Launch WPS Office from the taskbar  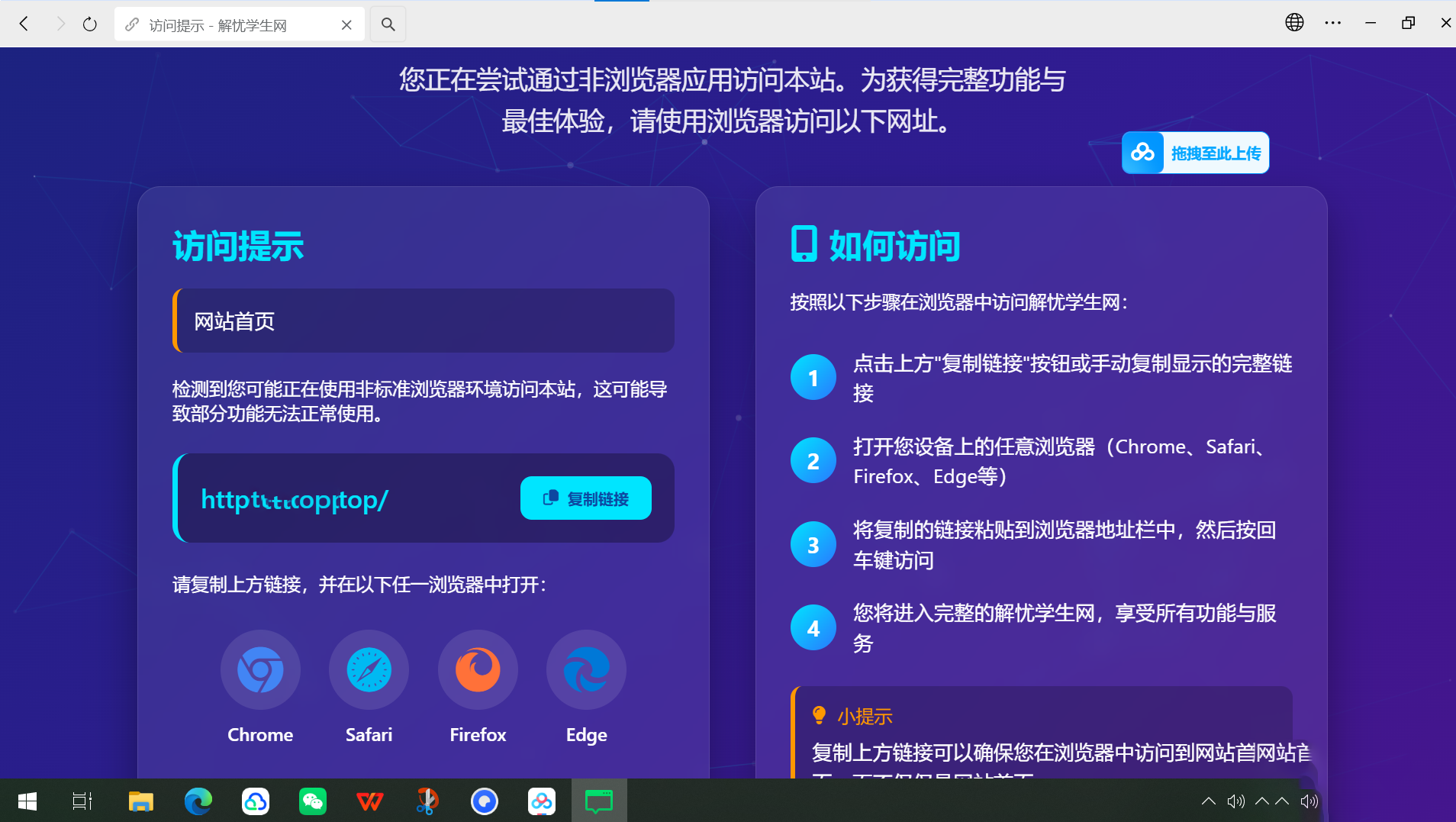coord(370,801)
